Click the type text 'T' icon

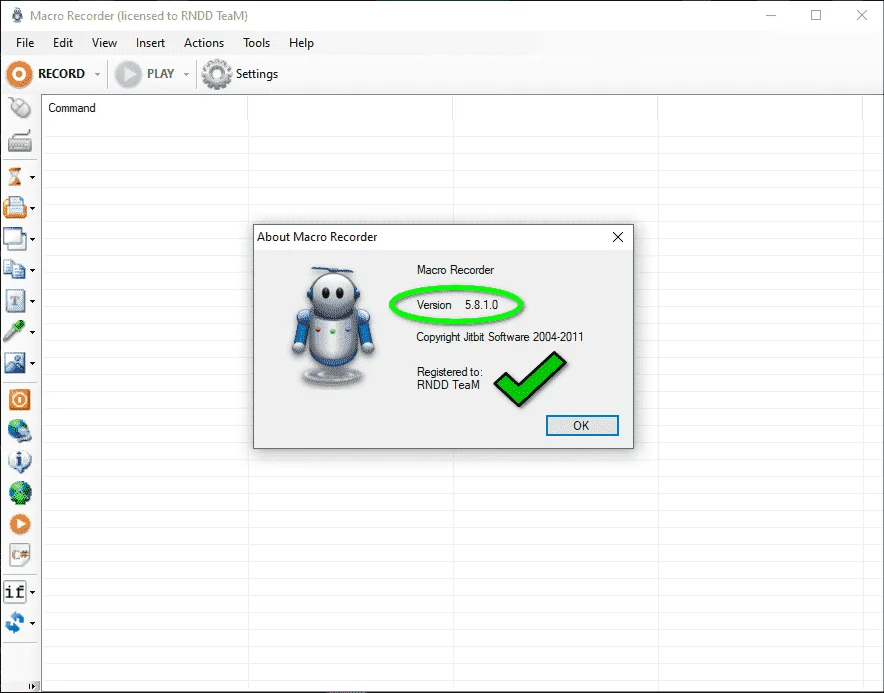tap(15, 301)
